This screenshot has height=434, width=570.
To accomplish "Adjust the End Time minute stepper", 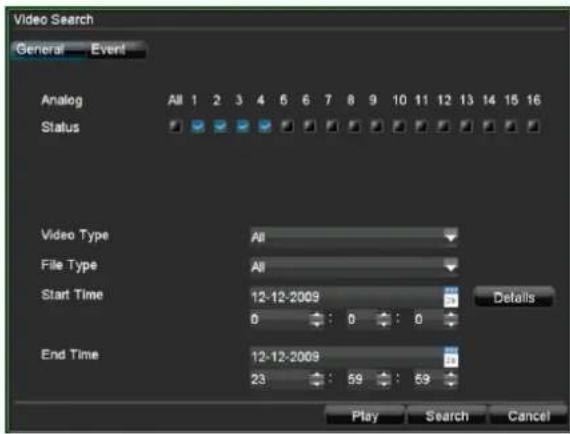I will 384,379.
